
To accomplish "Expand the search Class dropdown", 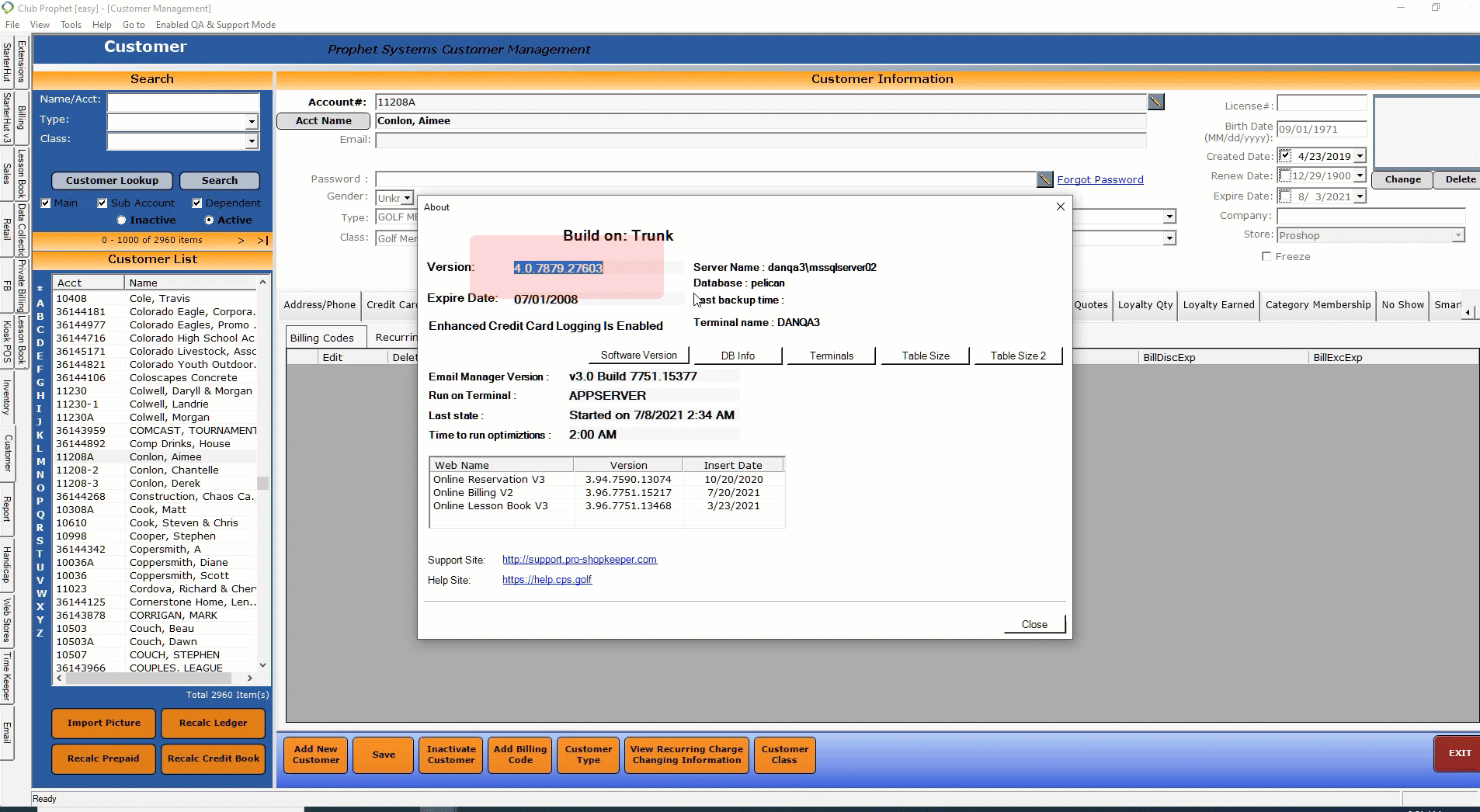I will [251, 141].
